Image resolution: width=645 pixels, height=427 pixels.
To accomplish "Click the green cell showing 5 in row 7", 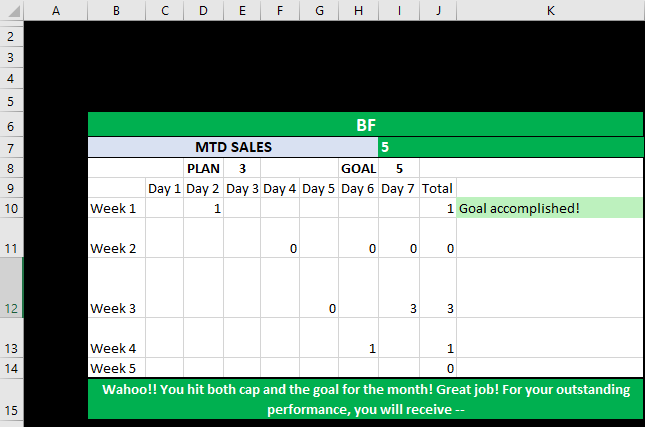I will (x=510, y=147).
